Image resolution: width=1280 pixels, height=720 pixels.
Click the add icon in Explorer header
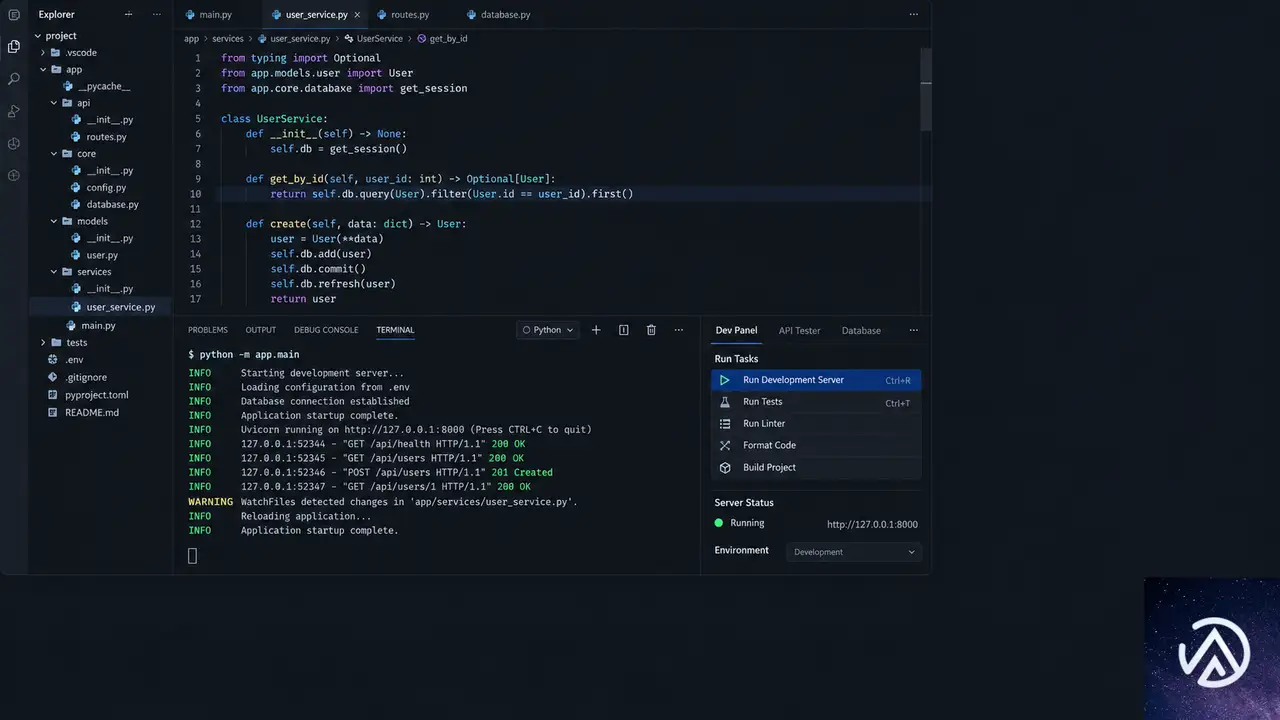[x=128, y=15]
